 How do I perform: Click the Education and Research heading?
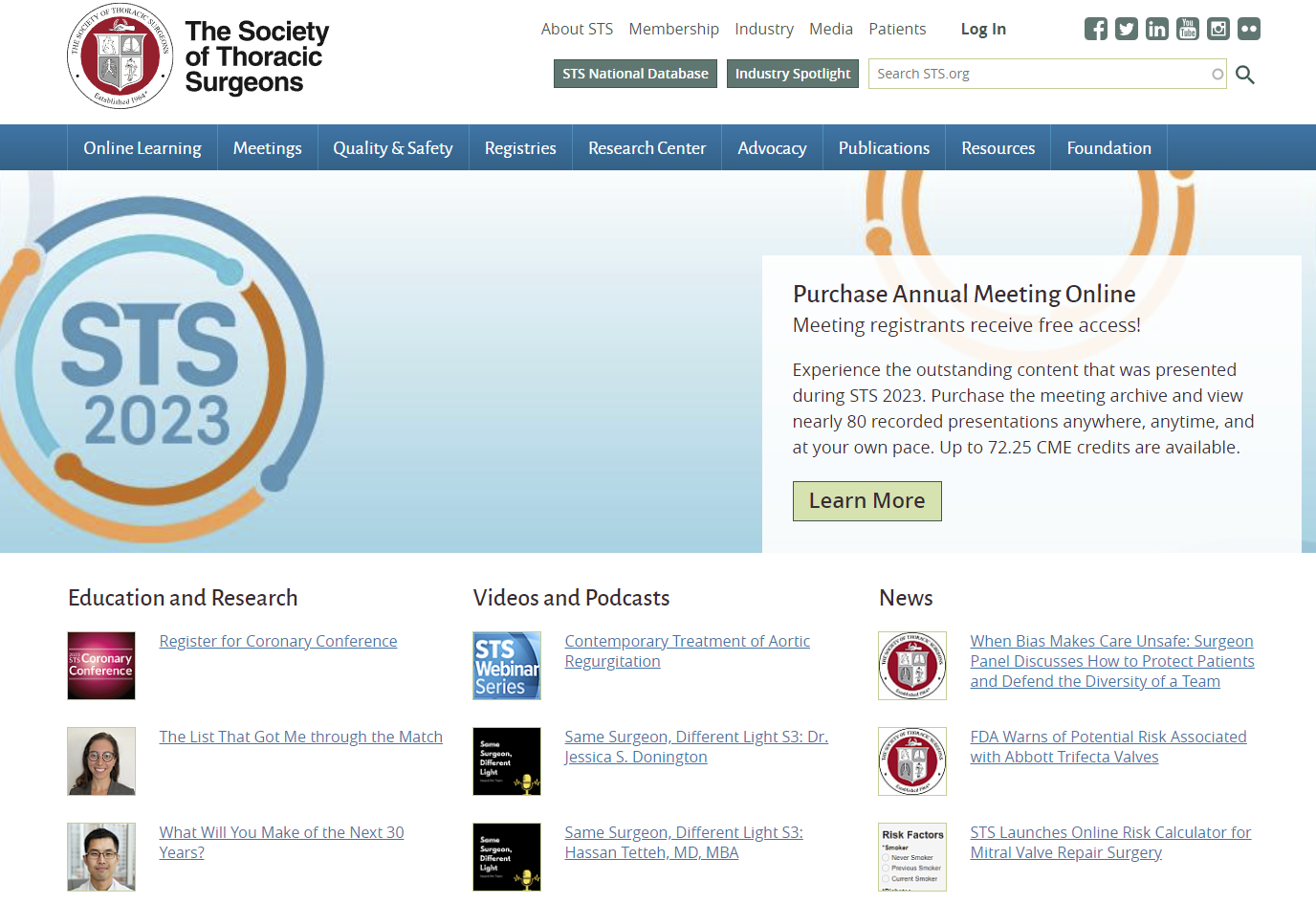point(183,598)
